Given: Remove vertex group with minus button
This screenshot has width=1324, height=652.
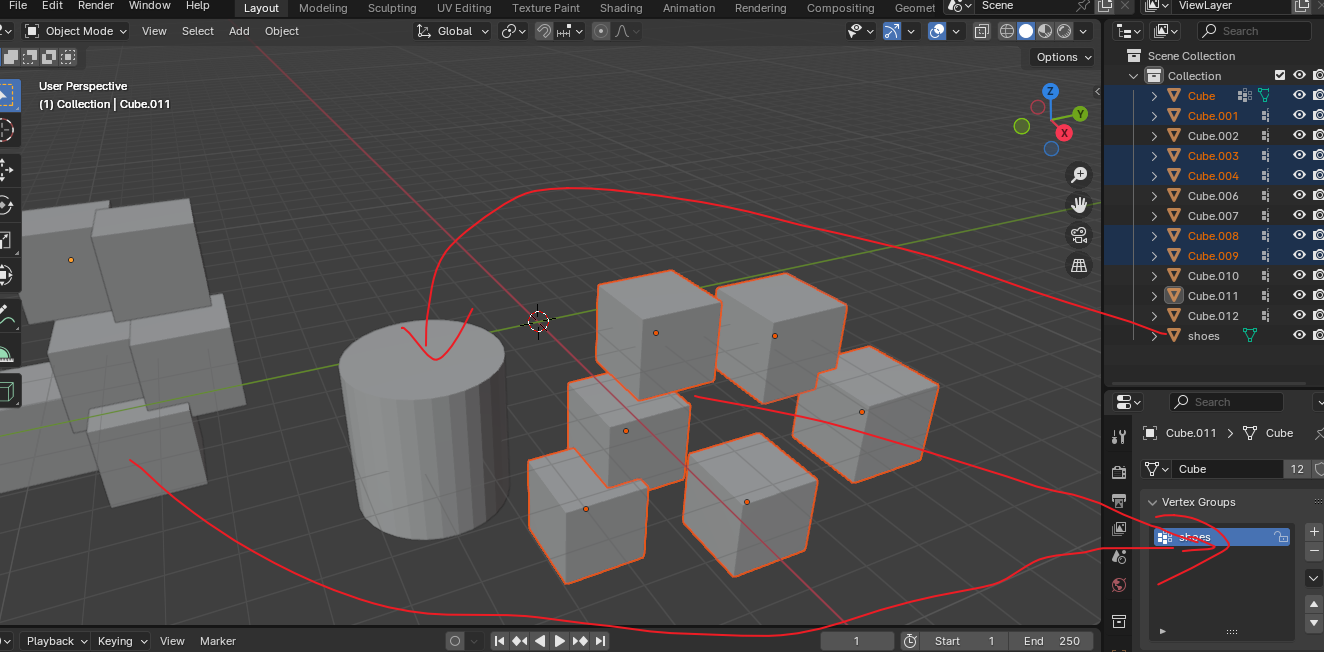Looking at the screenshot, I should 1314,551.
